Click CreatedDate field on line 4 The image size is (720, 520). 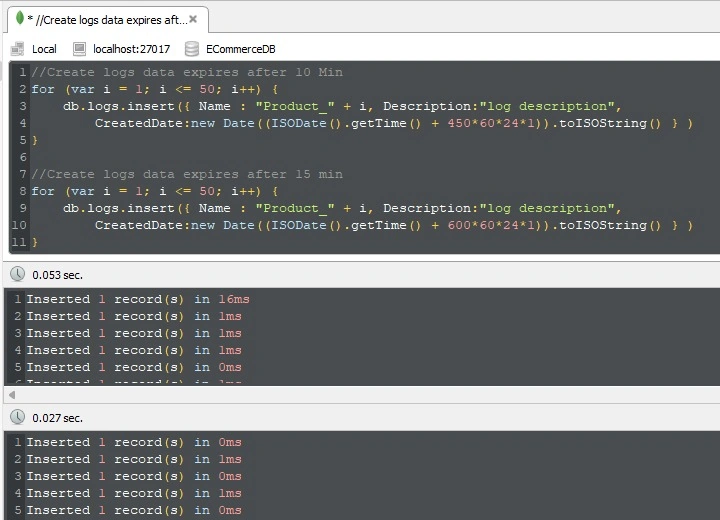coord(139,123)
